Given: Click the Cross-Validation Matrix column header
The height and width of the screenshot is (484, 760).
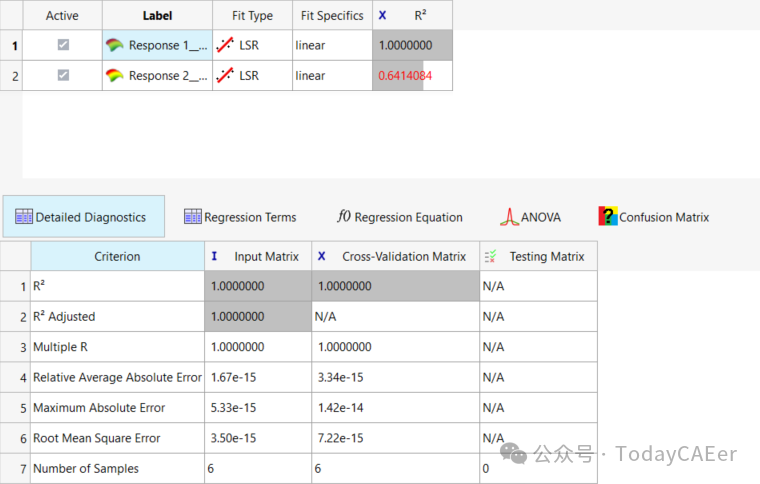Looking at the screenshot, I should (396, 256).
